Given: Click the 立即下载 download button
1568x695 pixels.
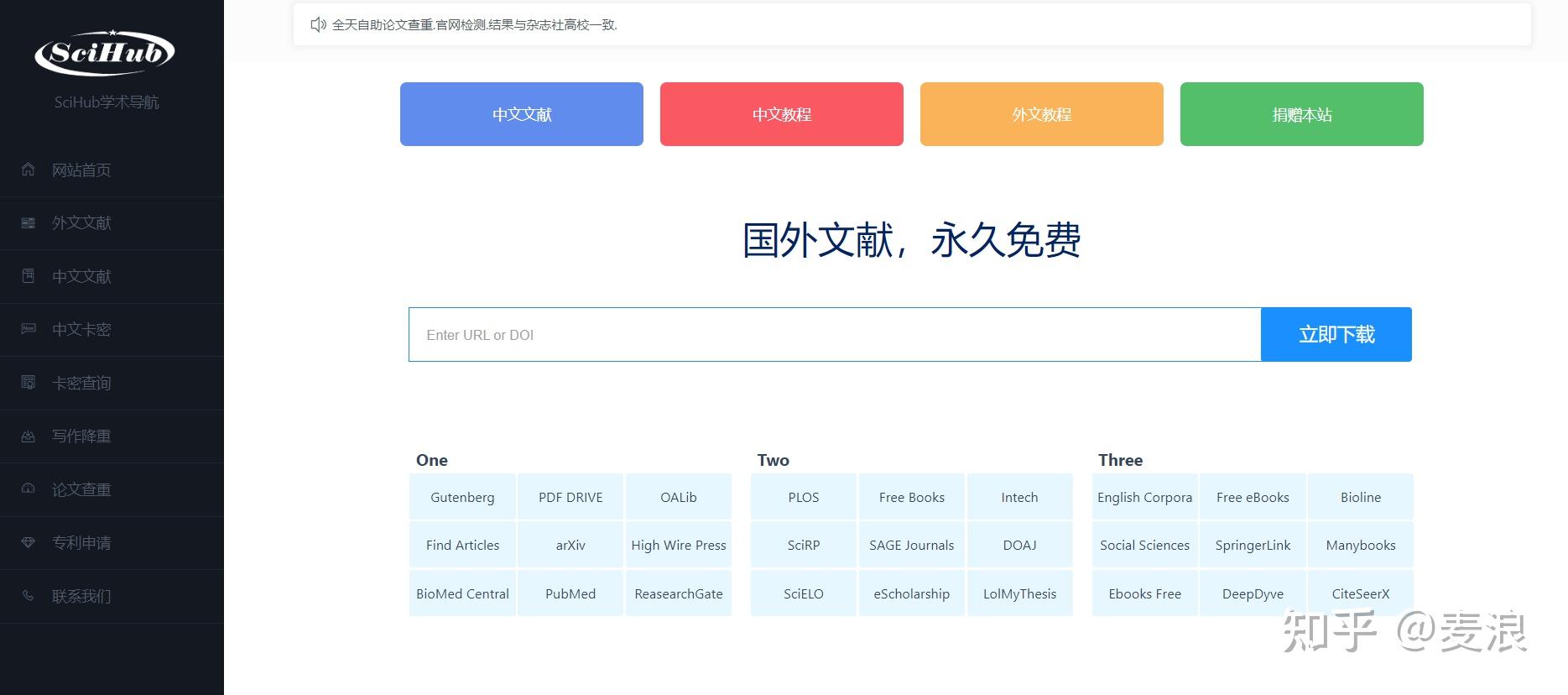Looking at the screenshot, I should 1336,334.
